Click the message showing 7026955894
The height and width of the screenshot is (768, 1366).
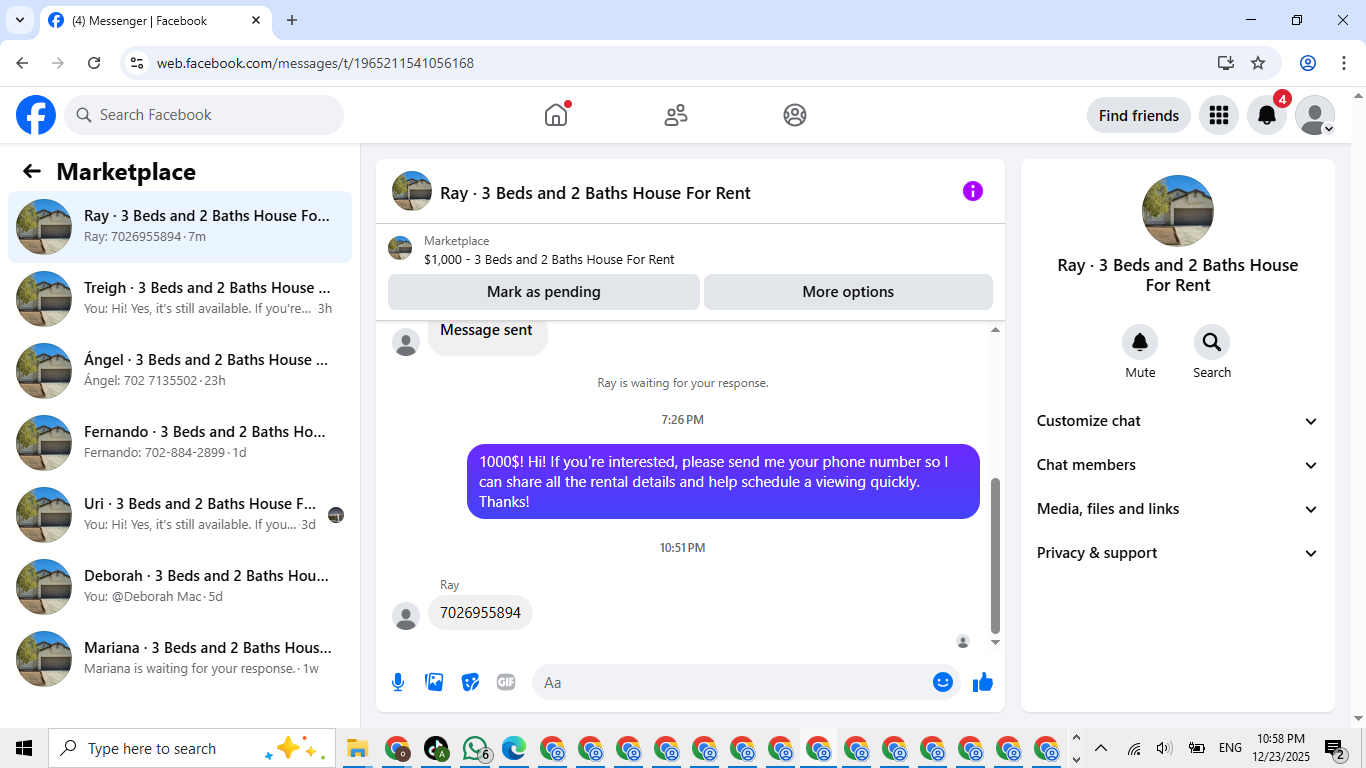click(480, 613)
